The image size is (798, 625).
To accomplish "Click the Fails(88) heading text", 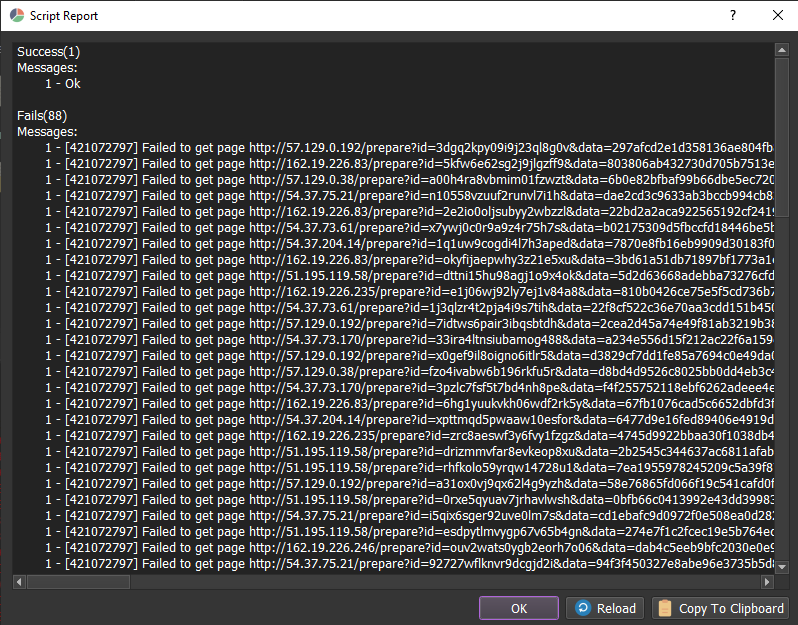I will click(42, 116).
